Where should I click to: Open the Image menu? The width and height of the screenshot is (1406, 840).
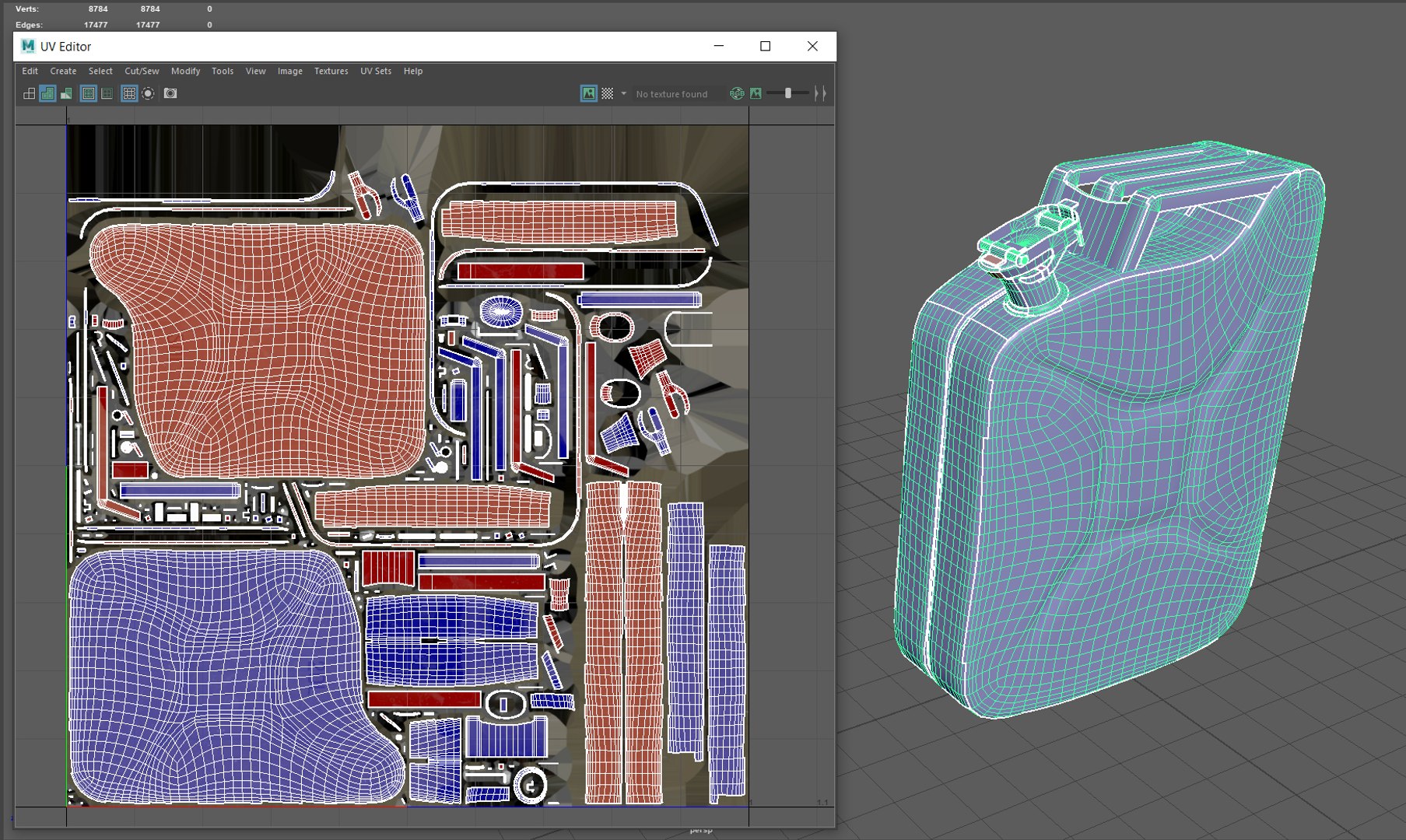[289, 71]
